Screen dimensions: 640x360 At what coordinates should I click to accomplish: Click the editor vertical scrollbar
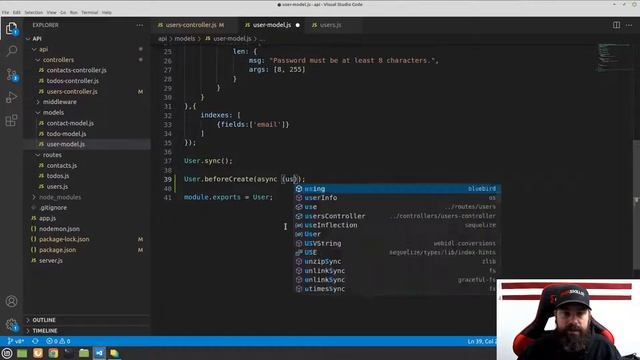click(x=636, y=204)
